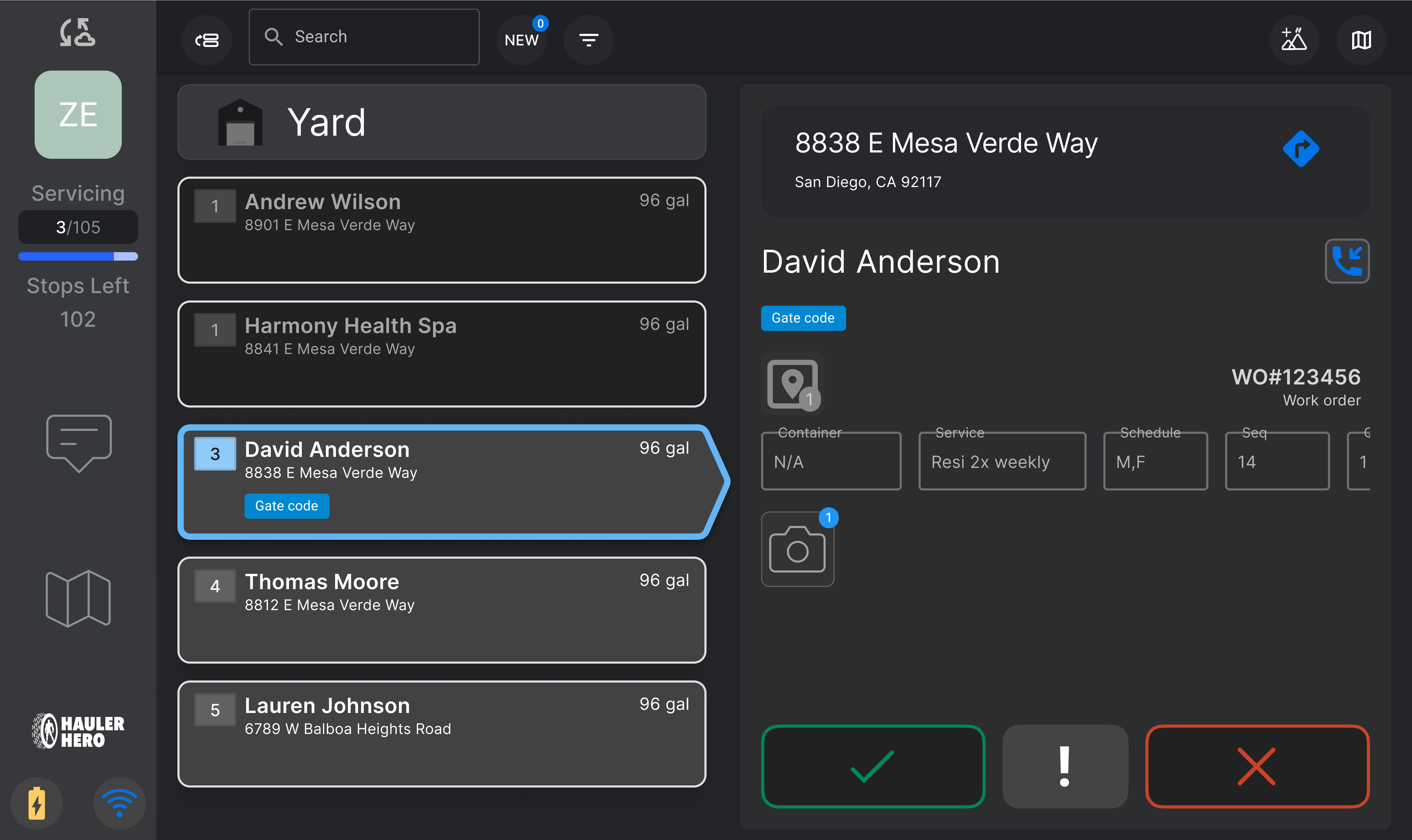
Task: Click the servicing progress bar
Action: (x=78, y=256)
